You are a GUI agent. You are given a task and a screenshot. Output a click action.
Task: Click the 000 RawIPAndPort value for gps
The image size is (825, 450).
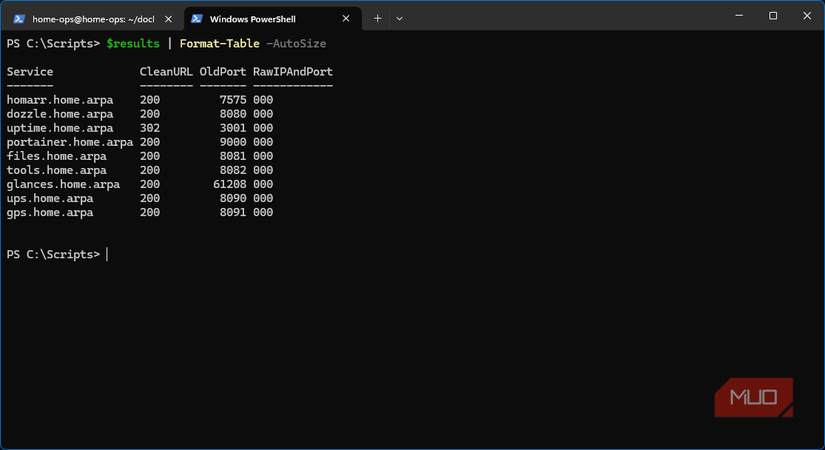pos(263,213)
